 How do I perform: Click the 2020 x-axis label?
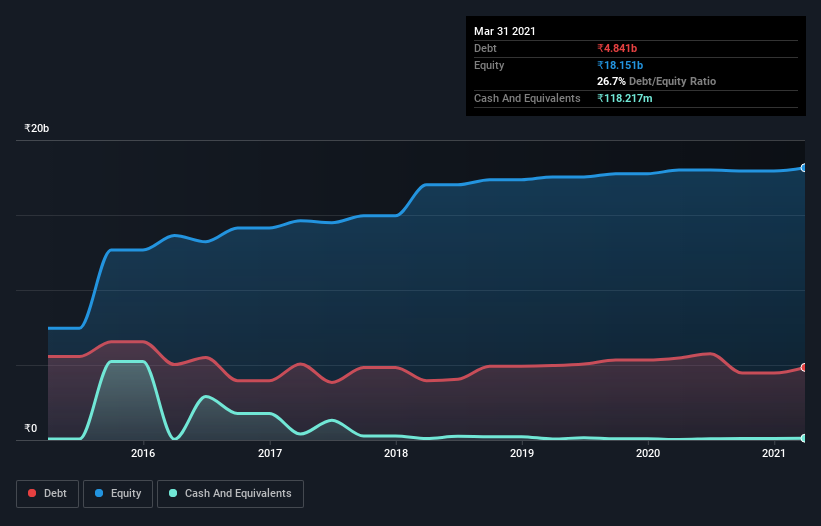coord(648,453)
